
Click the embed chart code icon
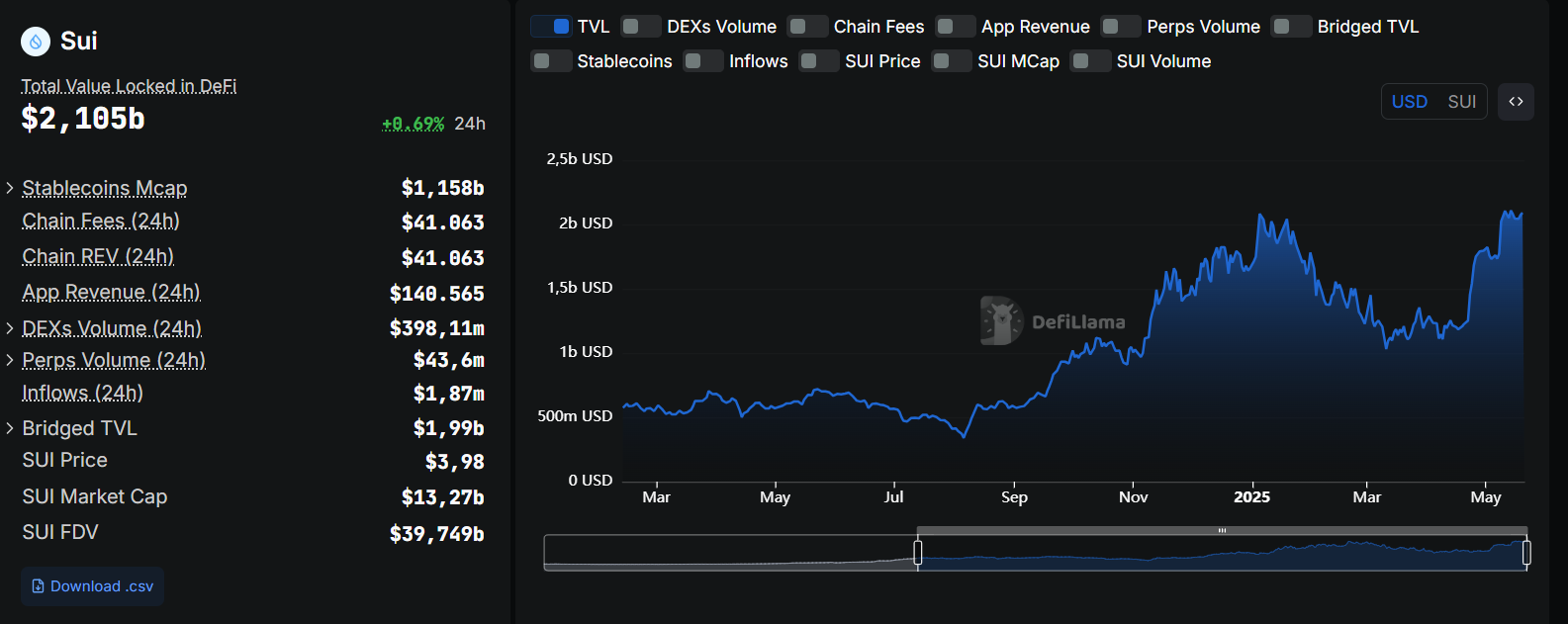pyautogui.click(x=1516, y=102)
